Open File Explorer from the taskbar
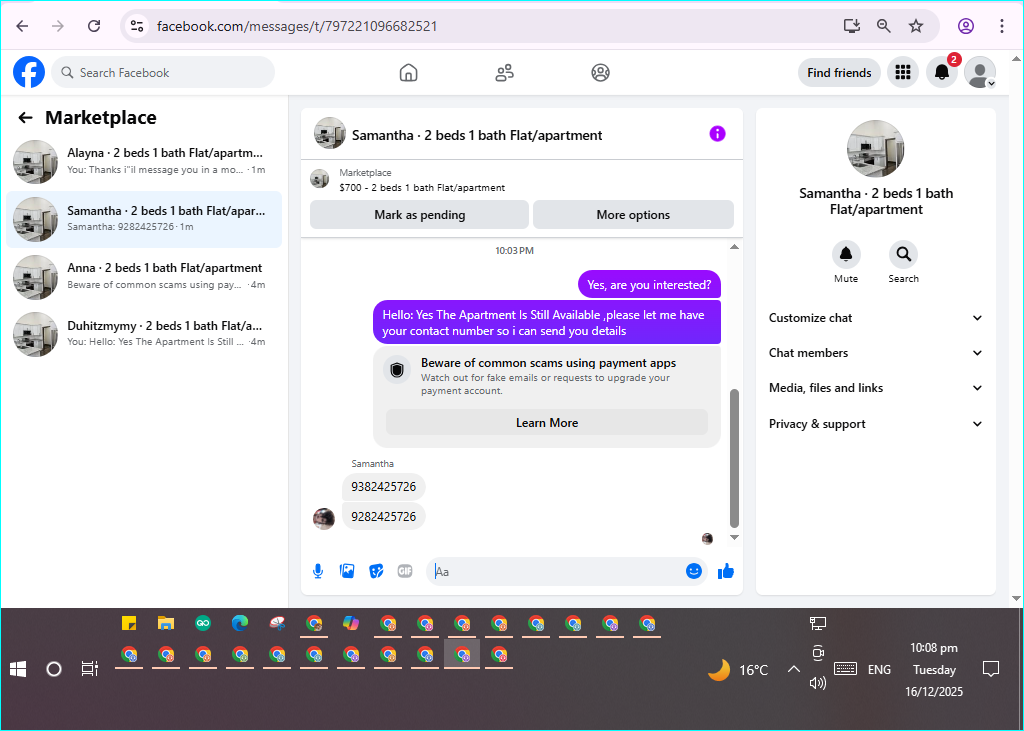The width and height of the screenshot is (1024, 731). 166,624
